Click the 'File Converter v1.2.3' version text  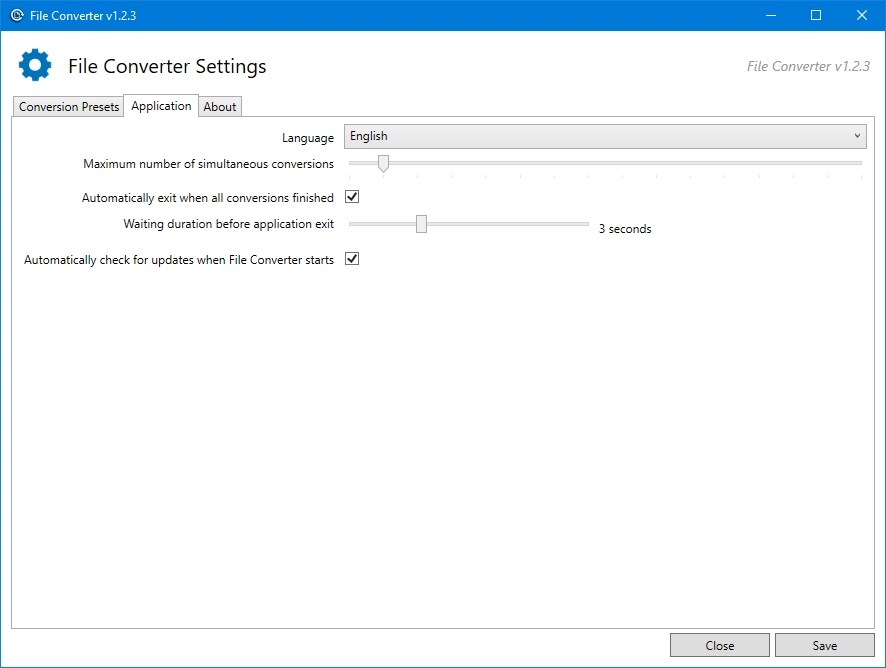point(806,65)
